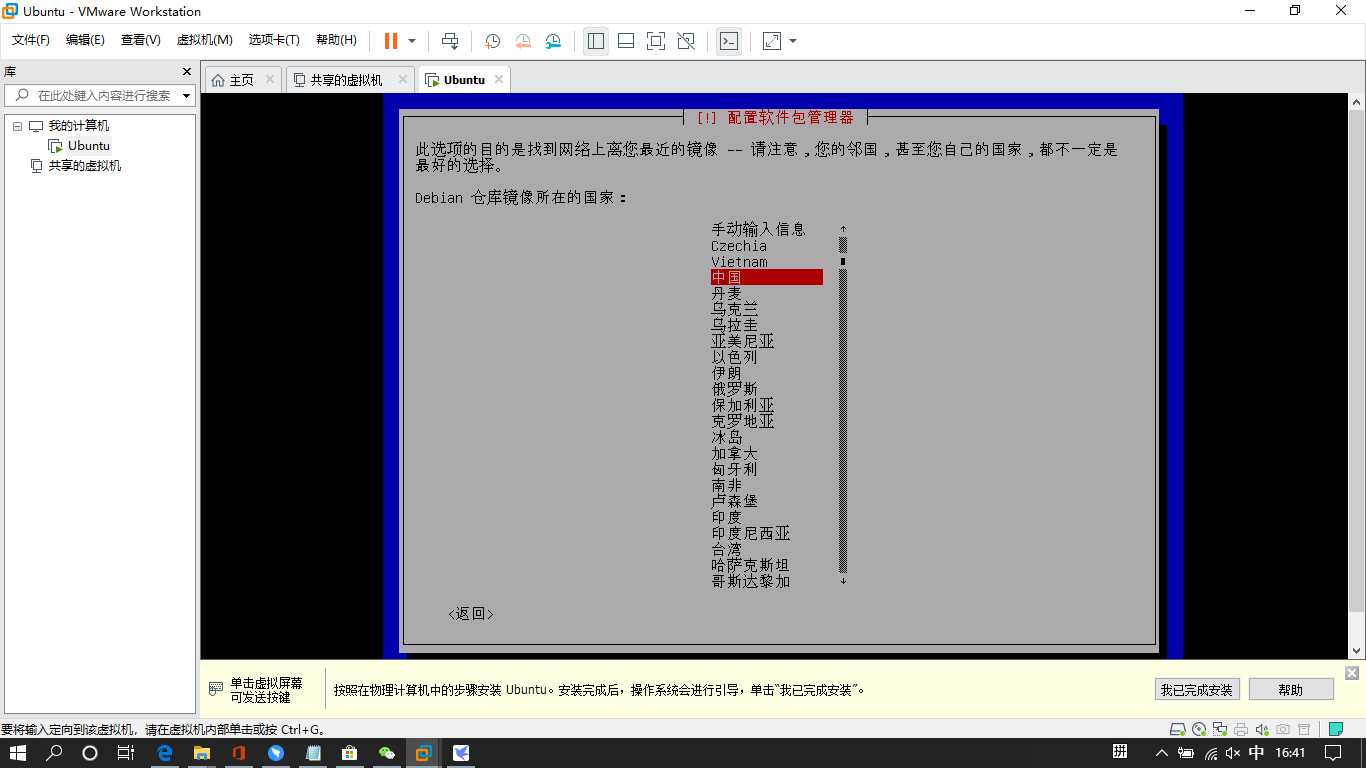Open the 文件(F) menu
The width and height of the screenshot is (1366, 768).
pyautogui.click(x=30, y=40)
